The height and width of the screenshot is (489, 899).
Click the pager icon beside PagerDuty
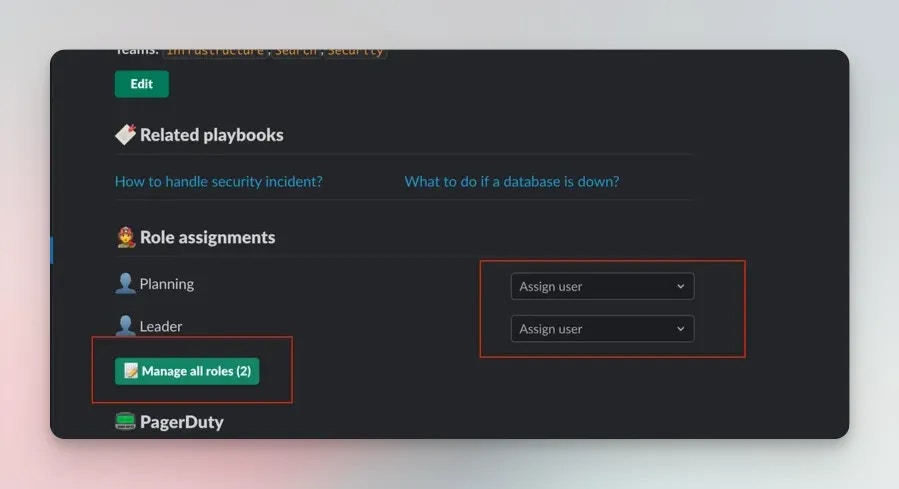125,421
